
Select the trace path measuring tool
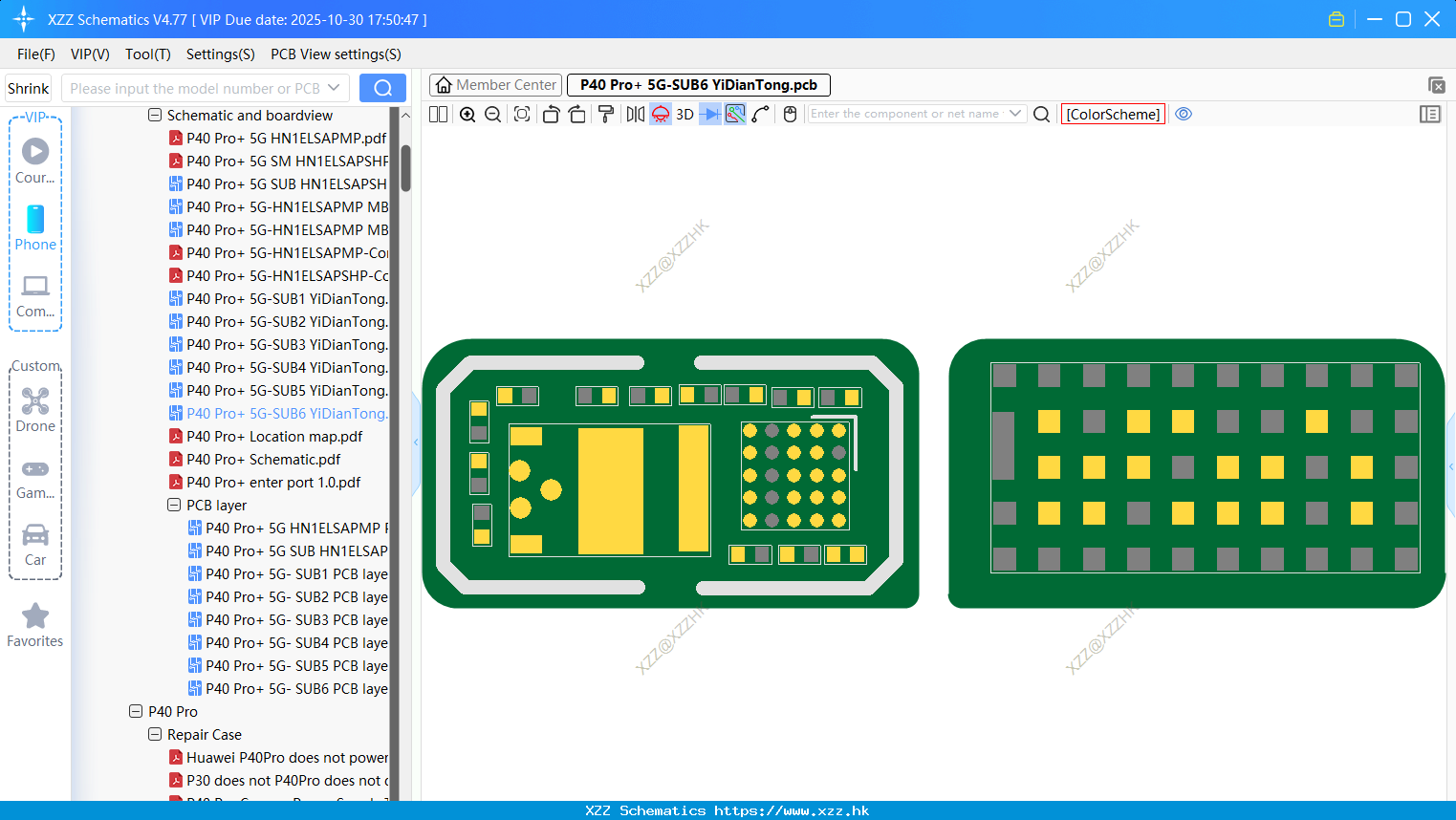pos(761,115)
